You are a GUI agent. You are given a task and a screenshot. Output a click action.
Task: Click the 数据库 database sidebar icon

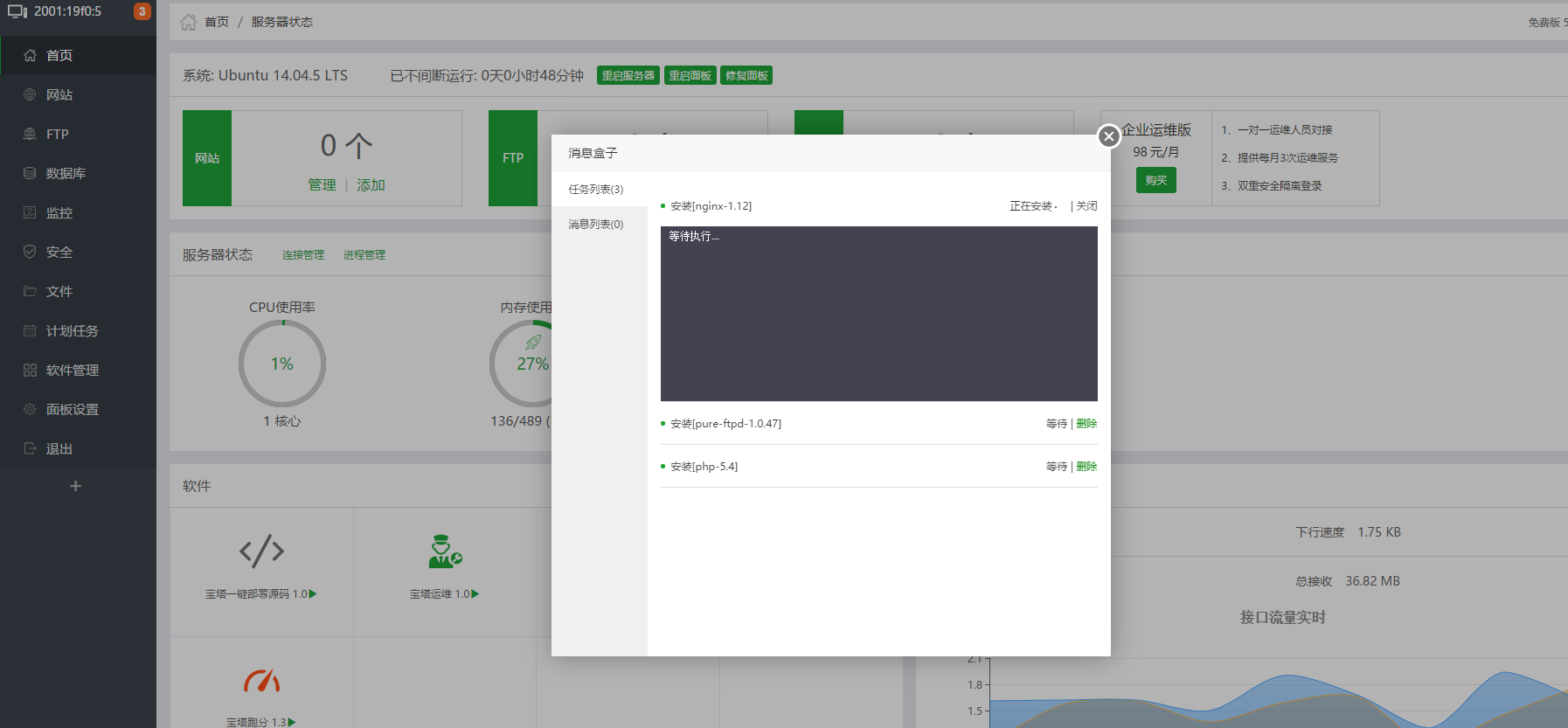click(x=30, y=173)
